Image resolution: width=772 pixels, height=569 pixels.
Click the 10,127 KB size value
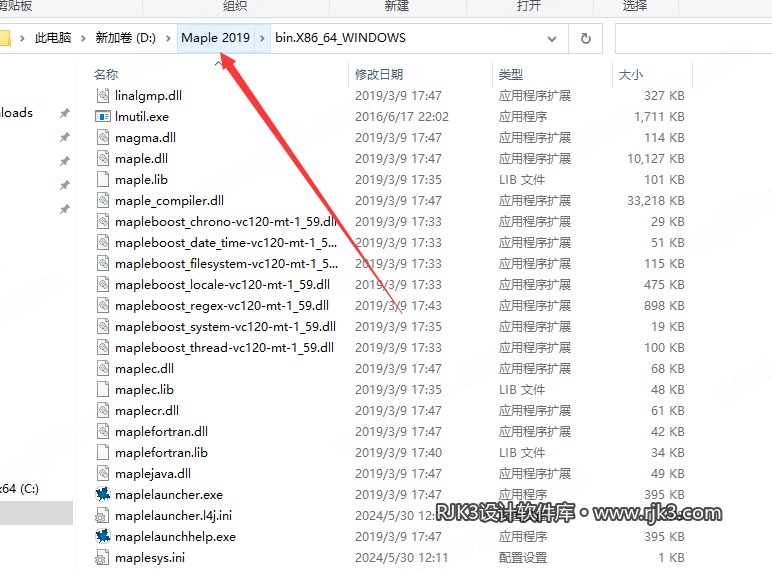coord(656,158)
